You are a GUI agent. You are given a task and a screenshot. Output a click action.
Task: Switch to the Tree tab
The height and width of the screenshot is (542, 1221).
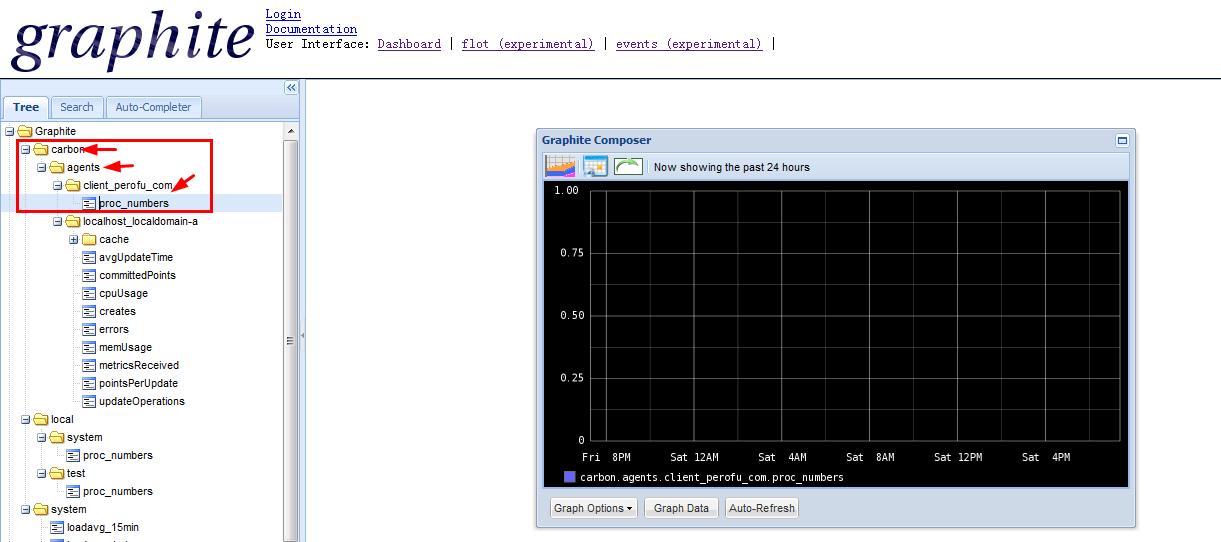[26, 107]
